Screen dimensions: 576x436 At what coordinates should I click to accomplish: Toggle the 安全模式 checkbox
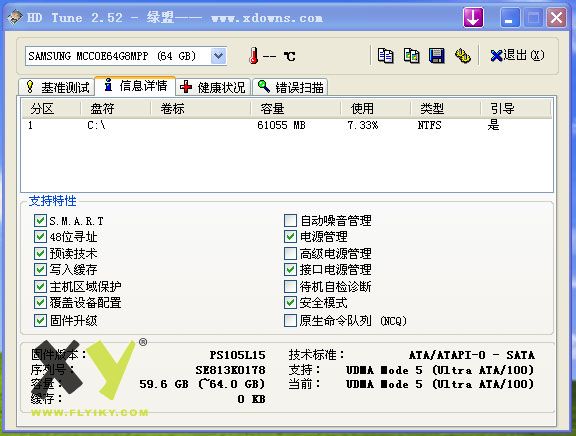tap(290, 302)
